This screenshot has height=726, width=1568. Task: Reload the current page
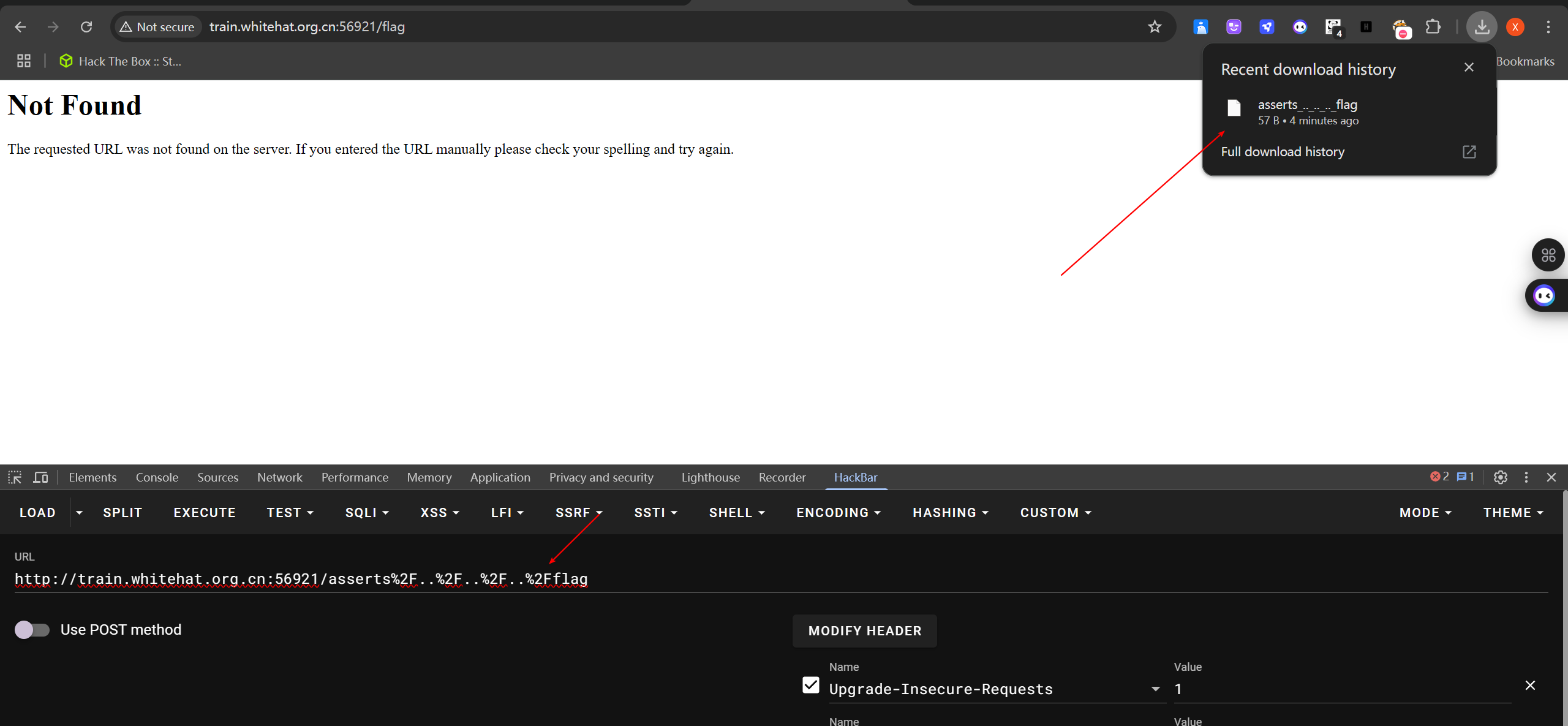(86, 27)
